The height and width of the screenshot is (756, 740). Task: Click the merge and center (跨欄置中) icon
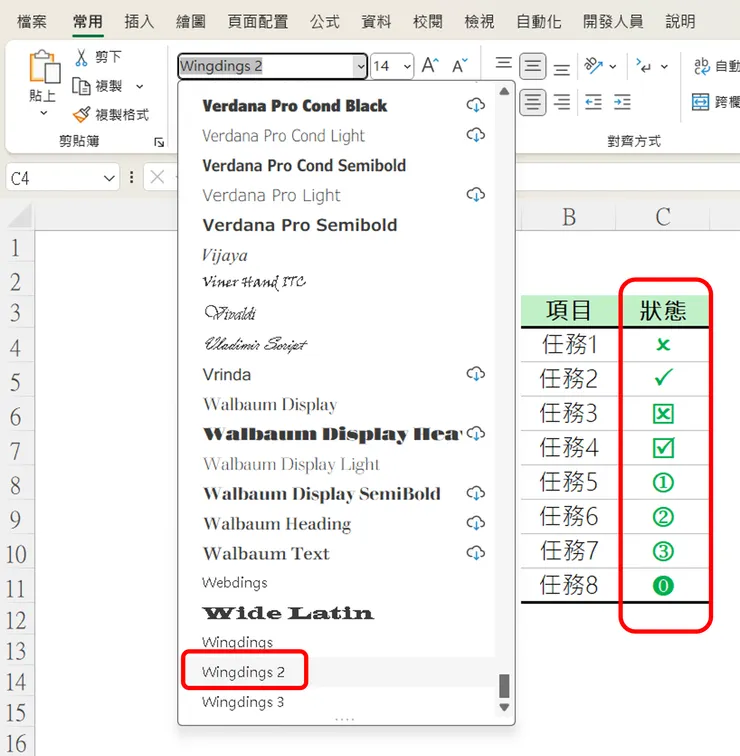[700, 102]
